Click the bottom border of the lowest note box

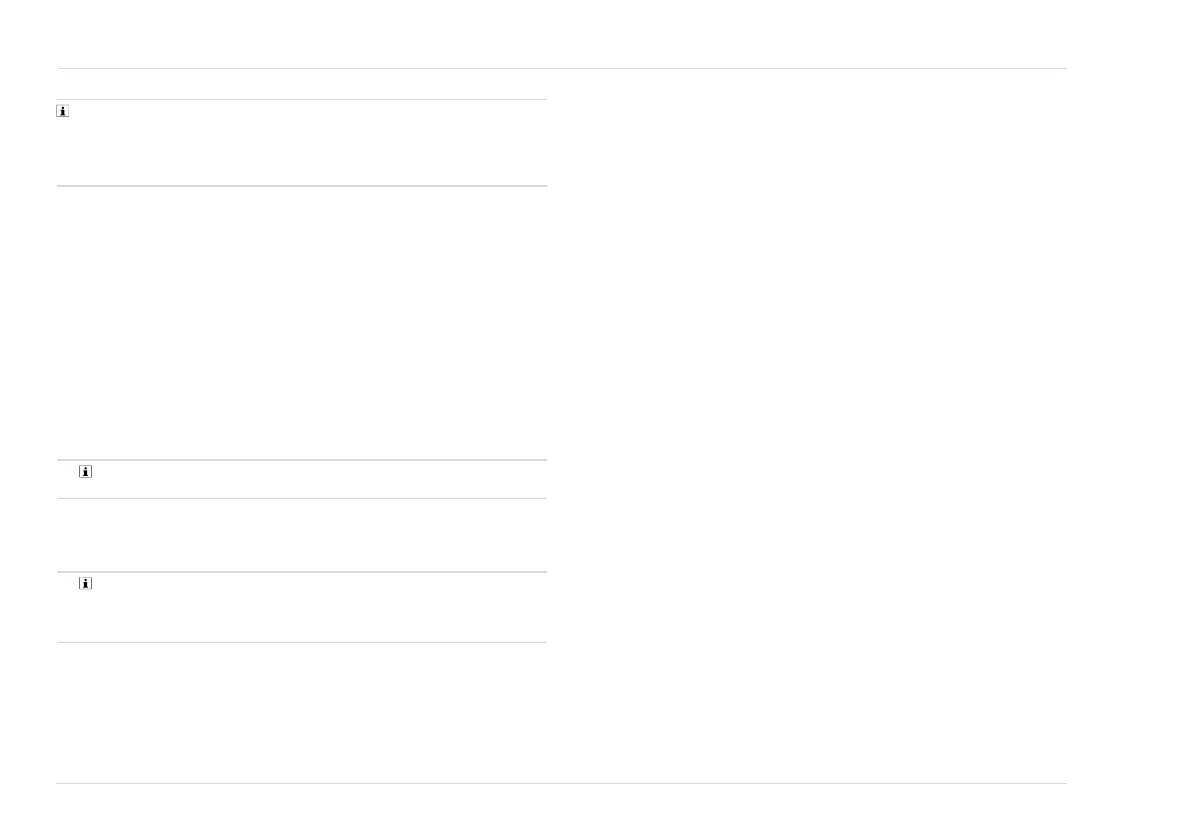302,643
